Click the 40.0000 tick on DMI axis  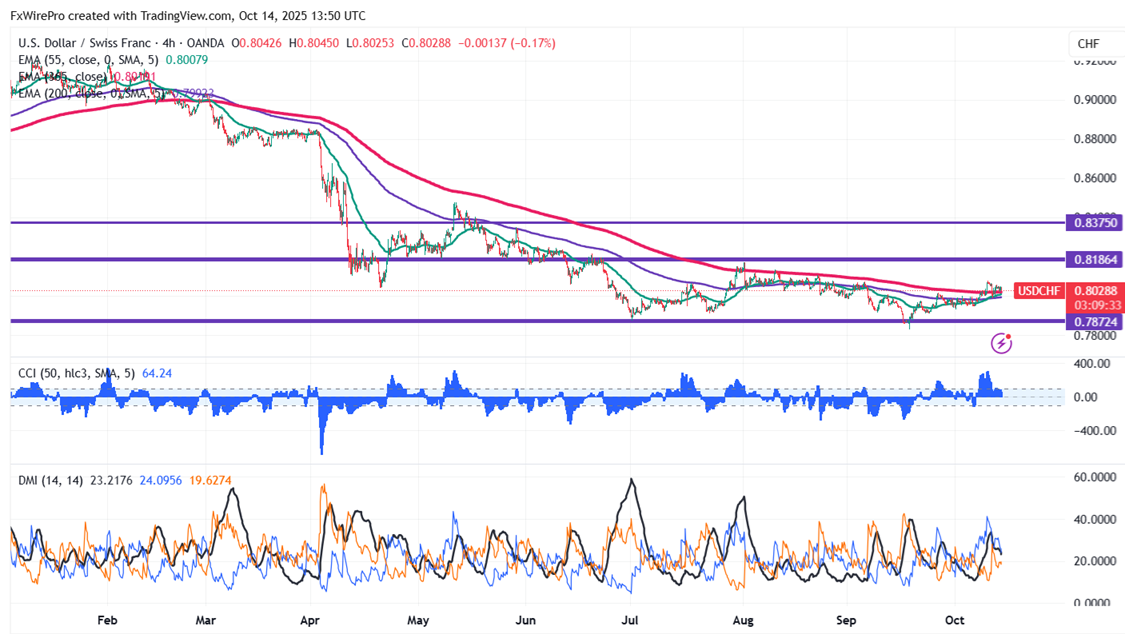tap(1095, 519)
